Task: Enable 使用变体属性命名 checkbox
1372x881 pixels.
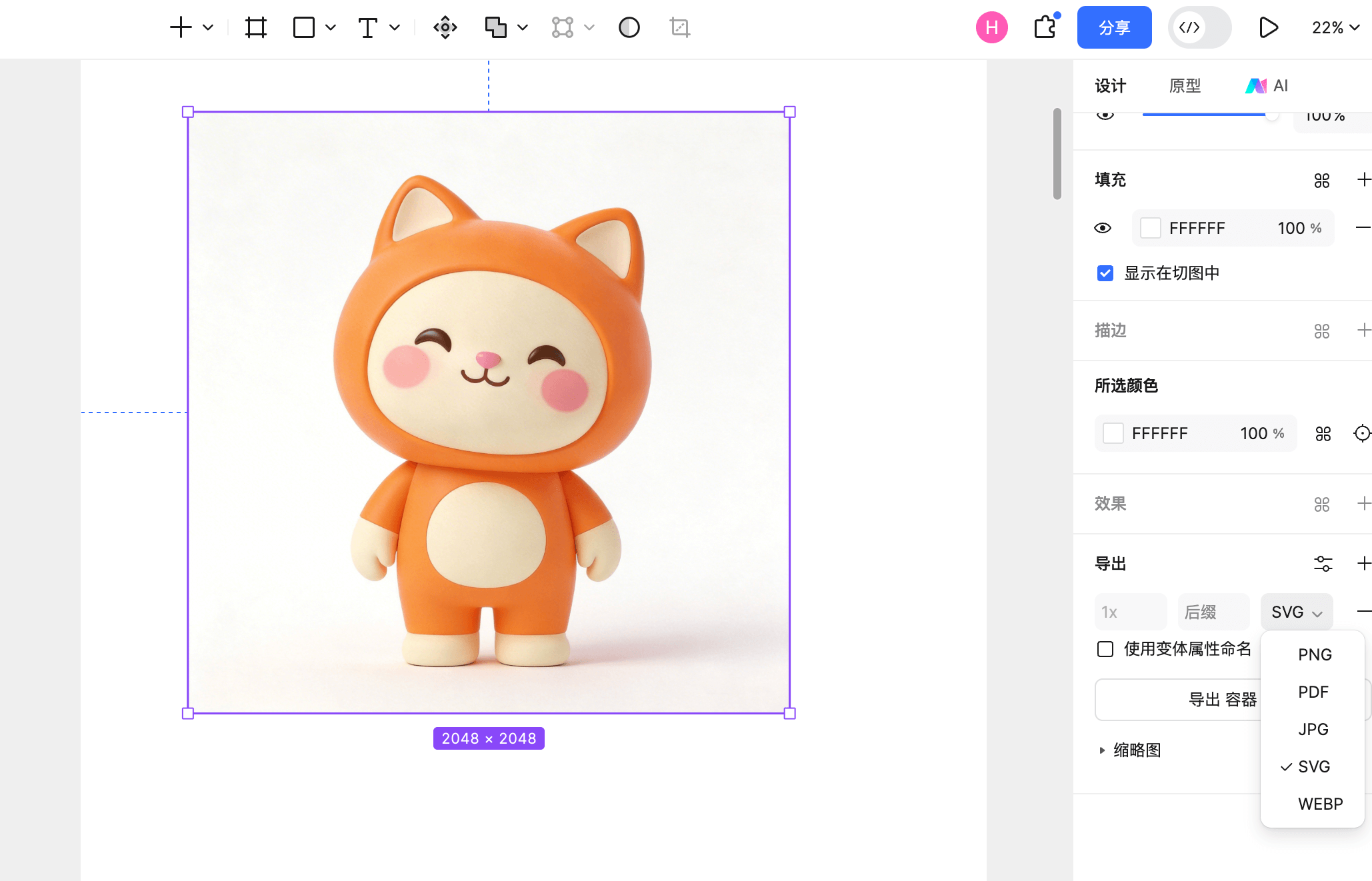Action: click(1105, 649)
